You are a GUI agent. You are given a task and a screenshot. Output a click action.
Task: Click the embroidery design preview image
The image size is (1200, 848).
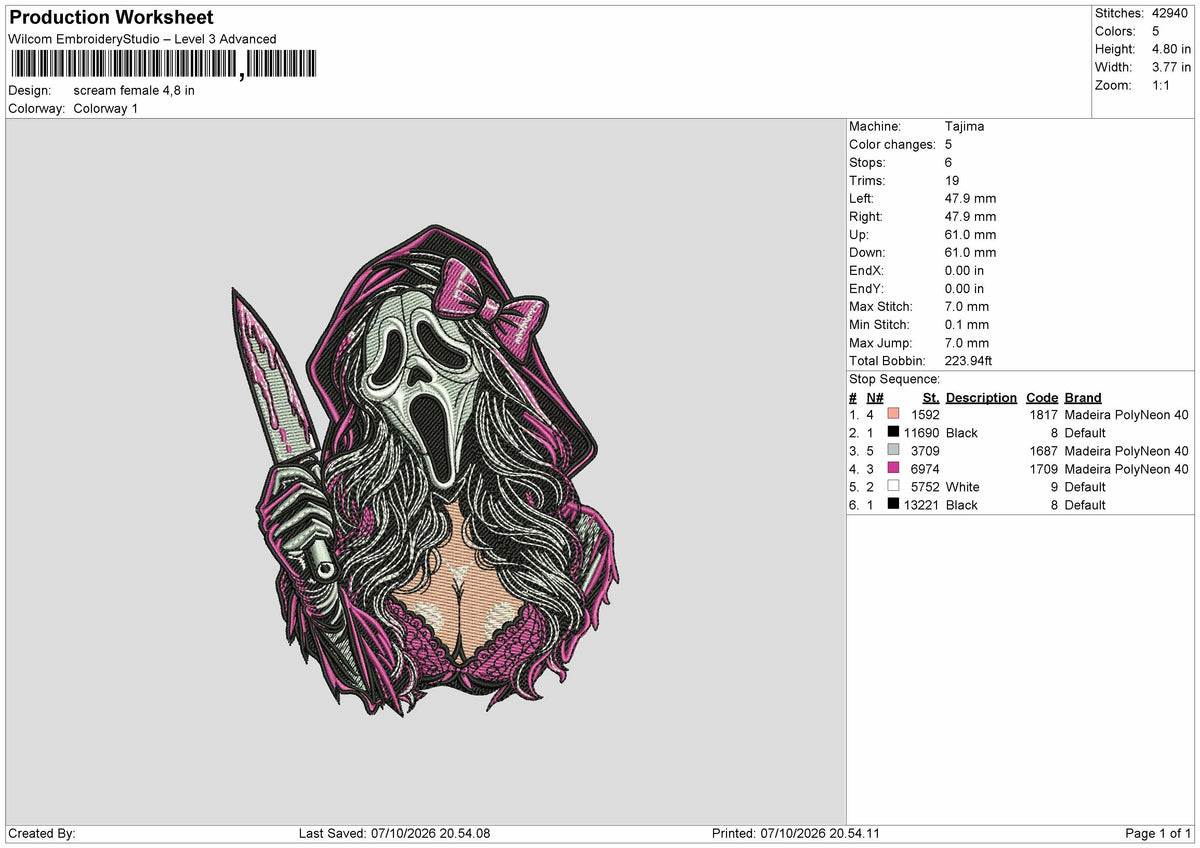pos(426,470)
